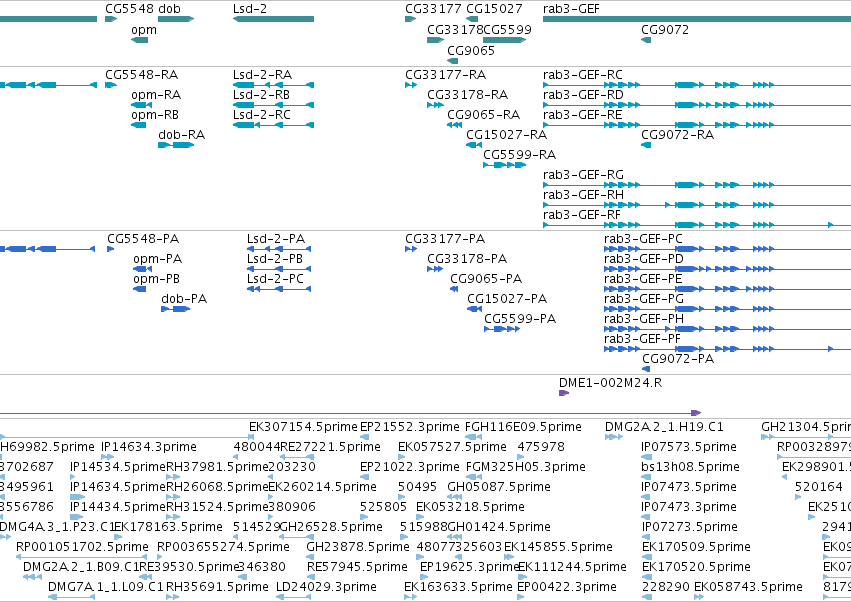Image resolution: width=851 pixels, height=602 pixels.
Task: Select the Lsd-2-RC transcript label
Action: pyautogui.click(x=262, y=115)
